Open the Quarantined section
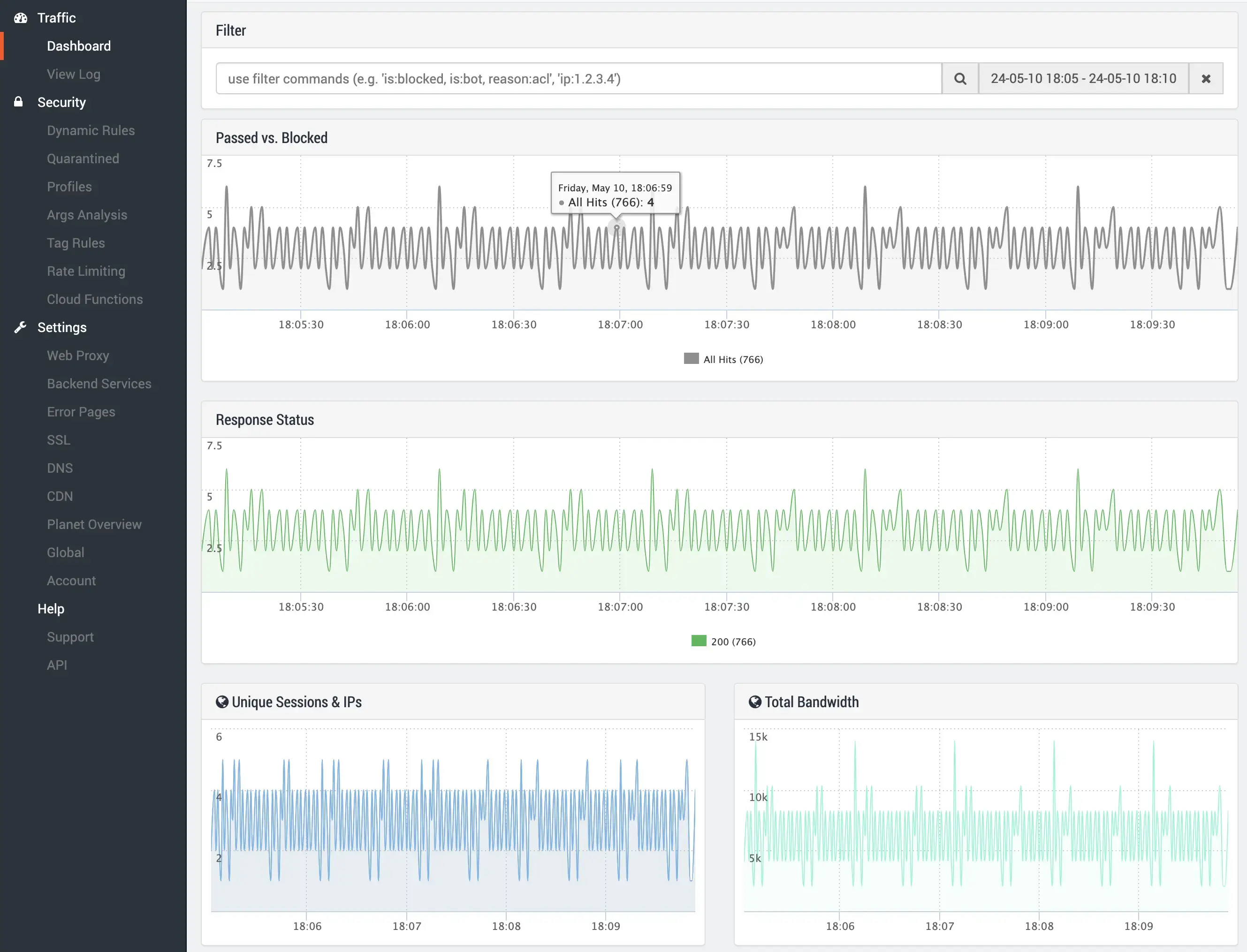Viewport: 1247px width, 952px height. (x=84, y=159)
